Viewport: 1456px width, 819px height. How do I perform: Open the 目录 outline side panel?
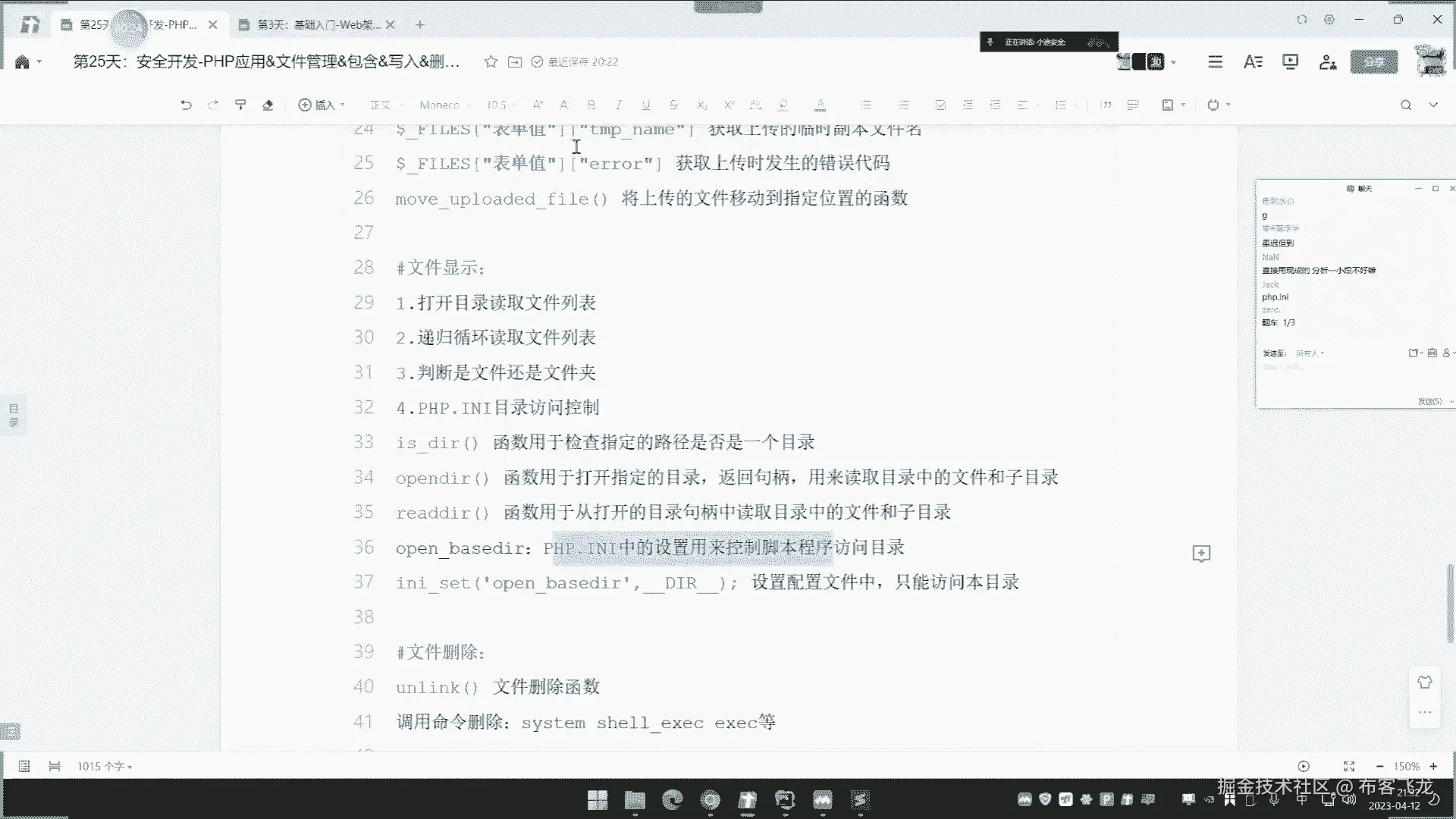[14, 415]
